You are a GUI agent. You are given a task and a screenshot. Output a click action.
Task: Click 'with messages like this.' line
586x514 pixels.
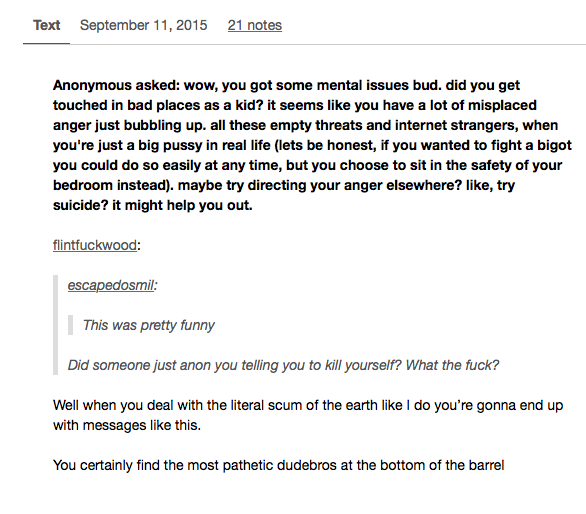point(127,425)
